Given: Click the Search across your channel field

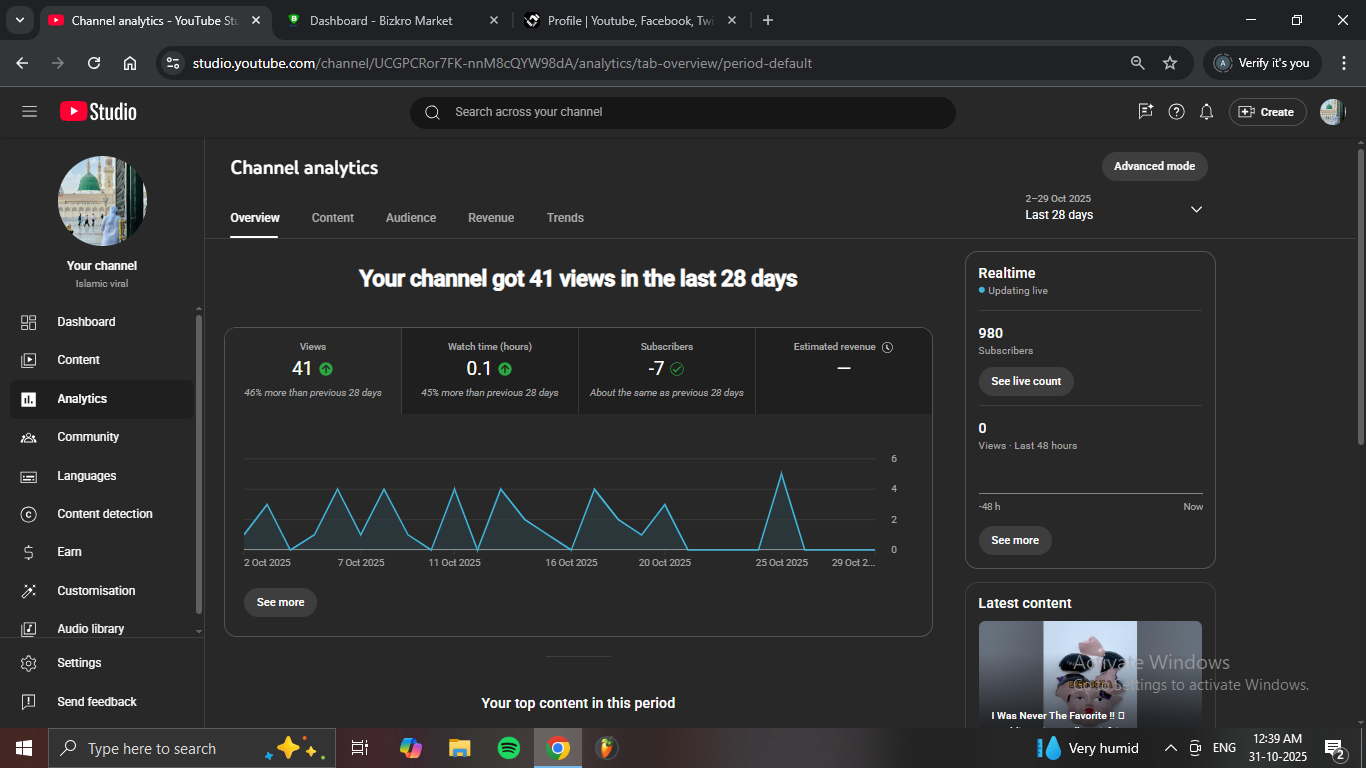Looking at the screenshot, I should [682, 112].
